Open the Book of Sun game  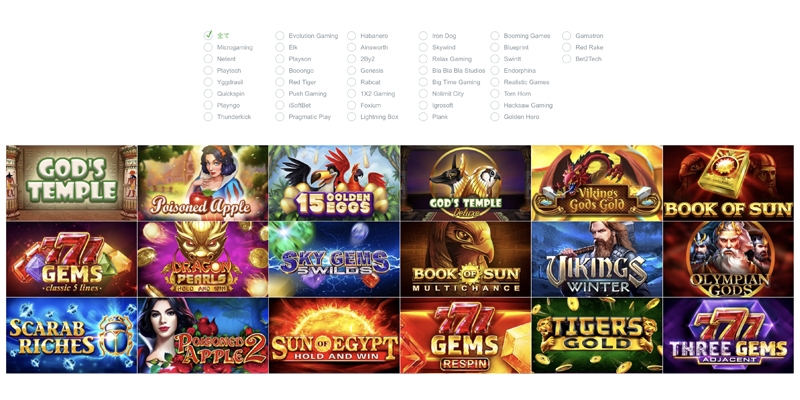[729, 183]
